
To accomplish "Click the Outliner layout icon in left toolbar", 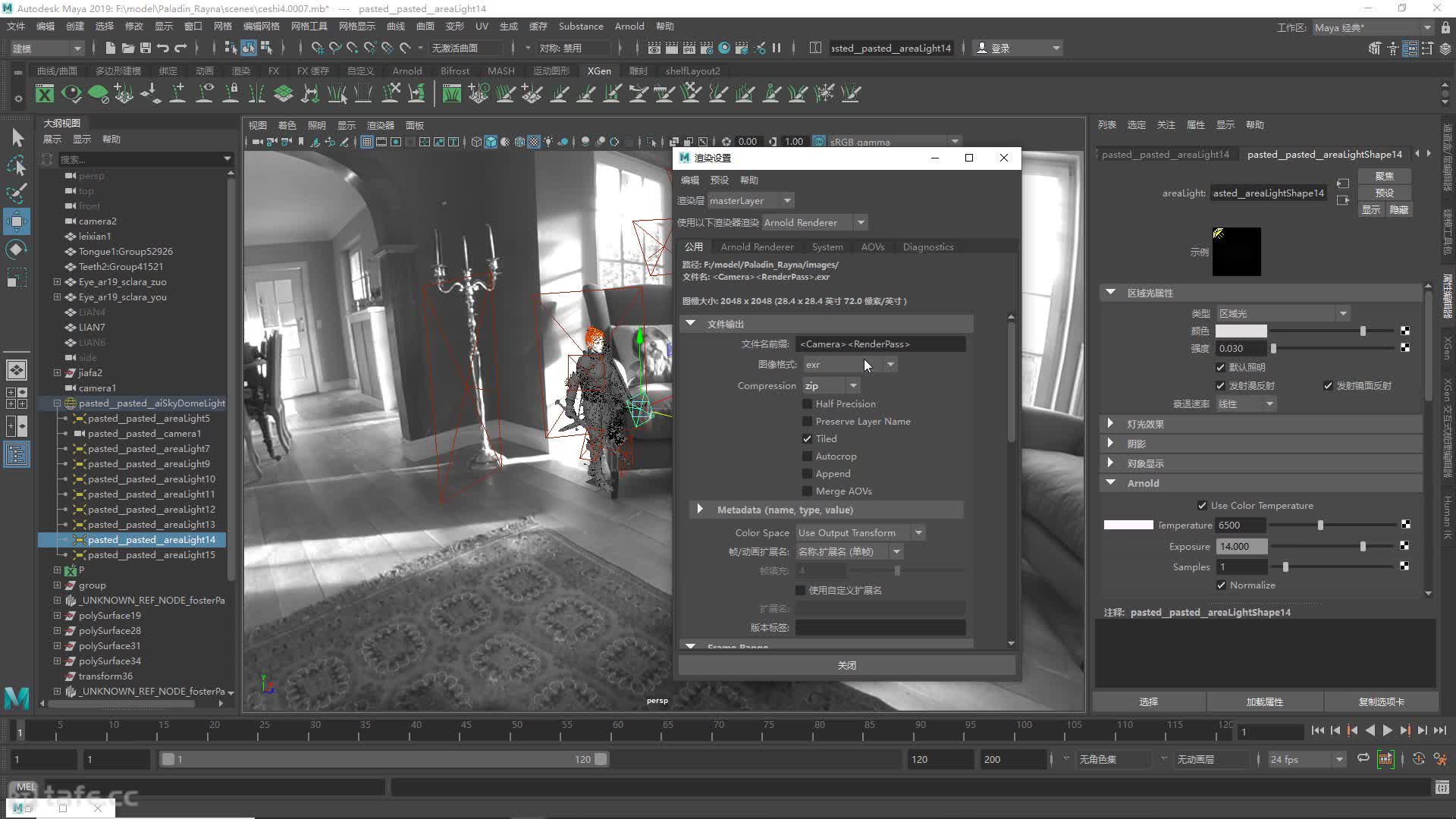I will (17, 455).
